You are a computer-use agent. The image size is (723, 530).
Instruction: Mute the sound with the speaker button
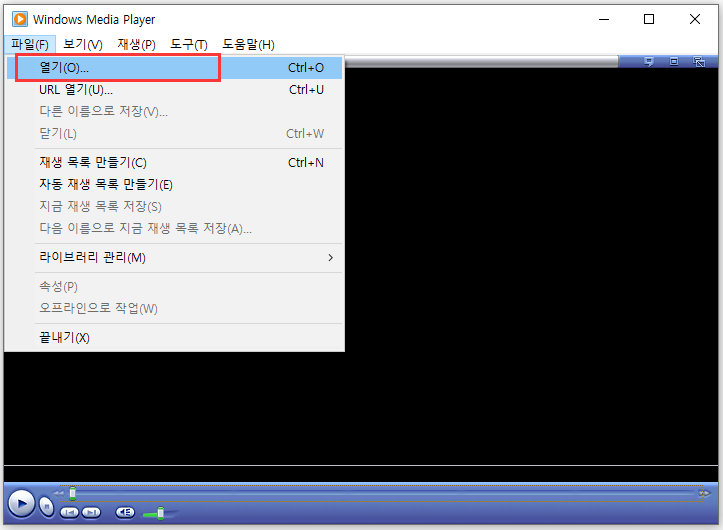click(125, 512)
